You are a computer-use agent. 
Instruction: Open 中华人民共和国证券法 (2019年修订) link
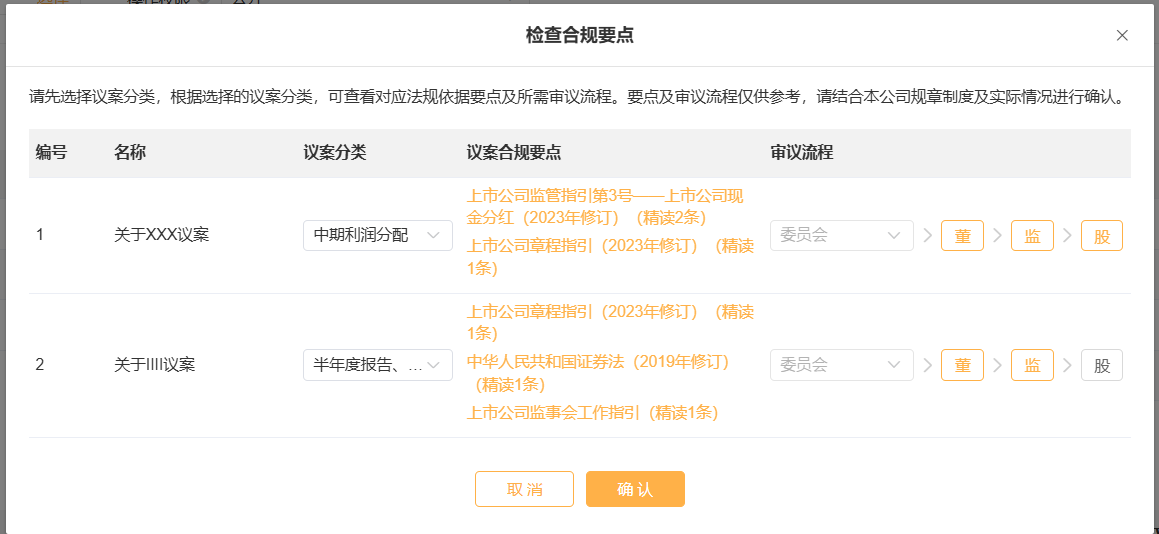pyautogui.click(x=598, y=372)
